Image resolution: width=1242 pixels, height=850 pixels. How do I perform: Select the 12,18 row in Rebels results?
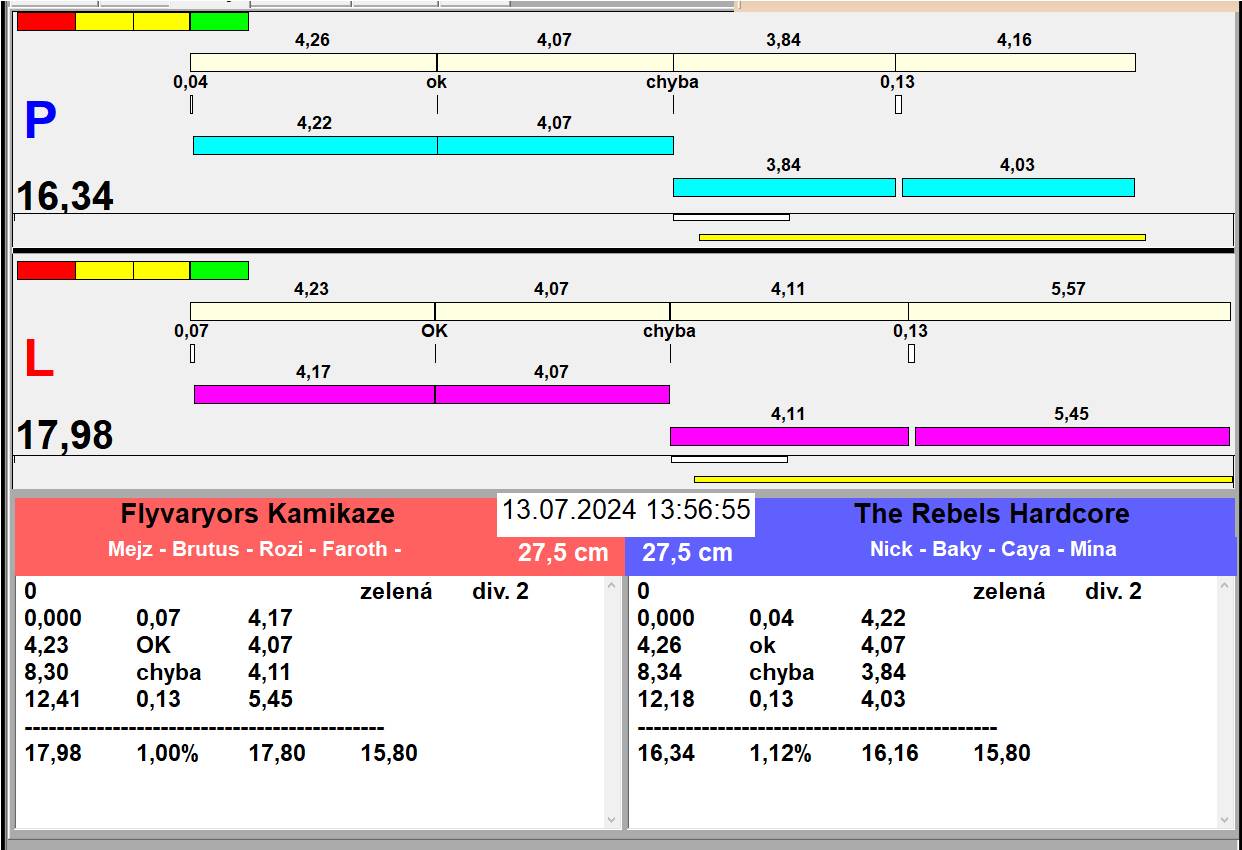coord(772,699)
